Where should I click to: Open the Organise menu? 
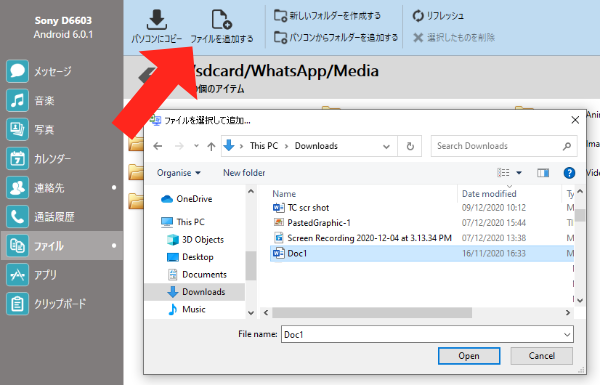click(179, 173)
